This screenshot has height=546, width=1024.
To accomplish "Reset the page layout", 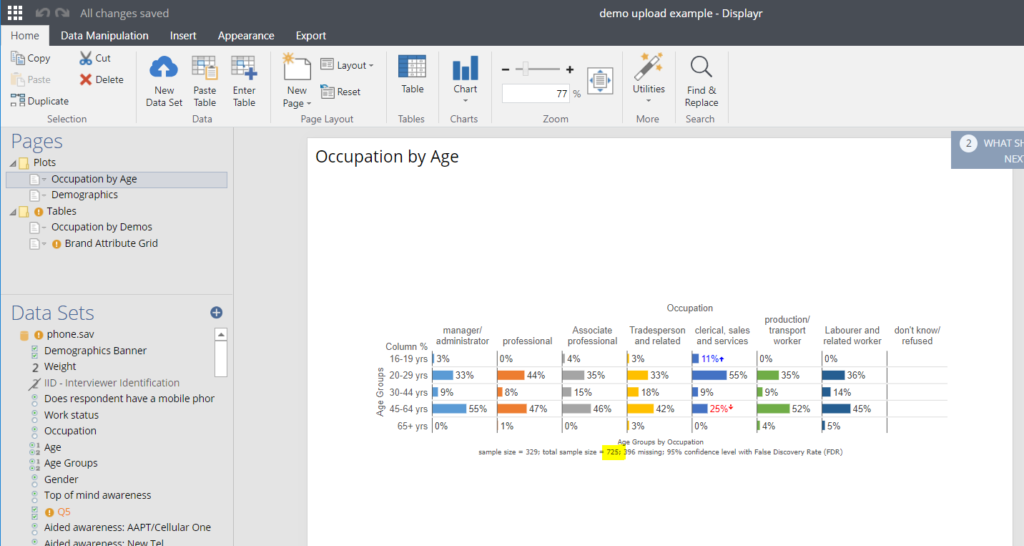I will coord(340,91).
